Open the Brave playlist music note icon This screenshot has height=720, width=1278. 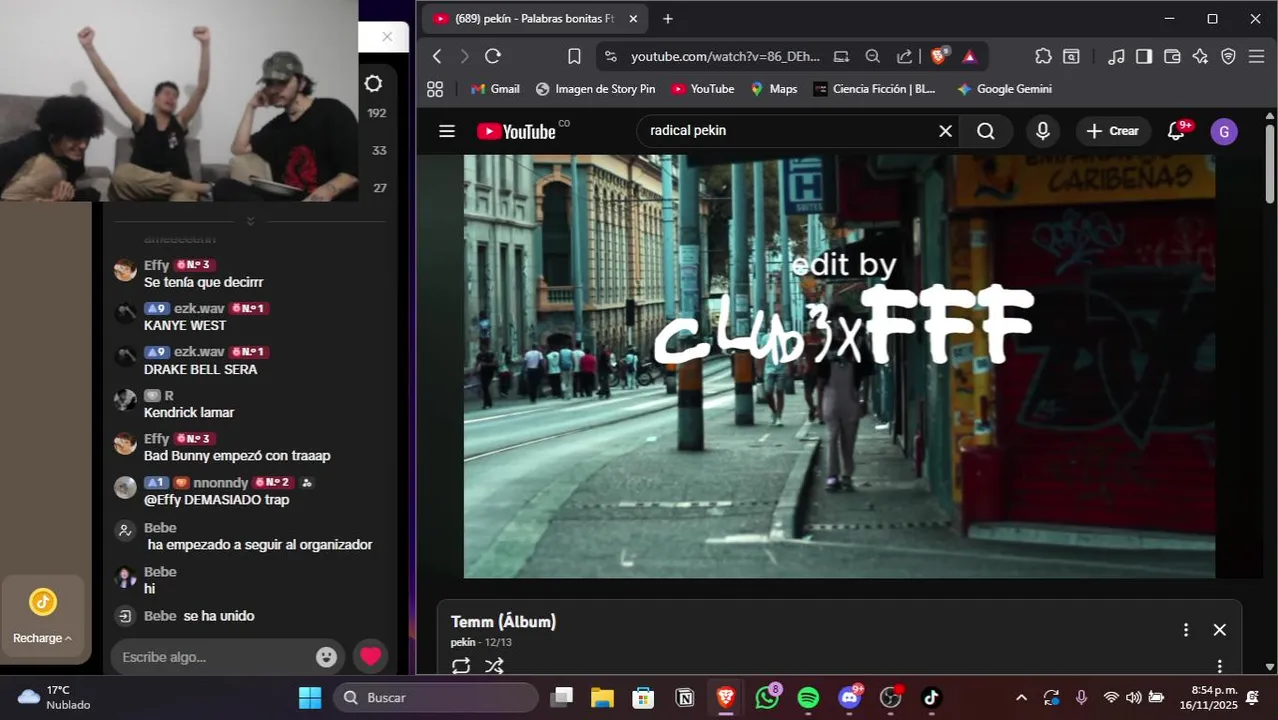coord(1116,56)
